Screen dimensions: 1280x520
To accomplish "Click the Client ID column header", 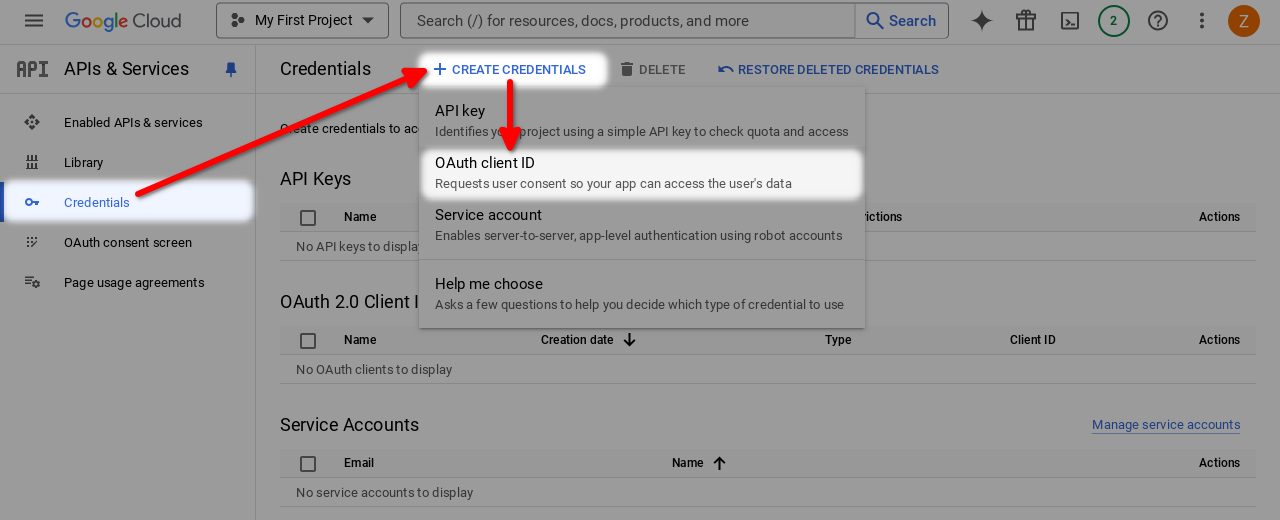I will 1033,340.
